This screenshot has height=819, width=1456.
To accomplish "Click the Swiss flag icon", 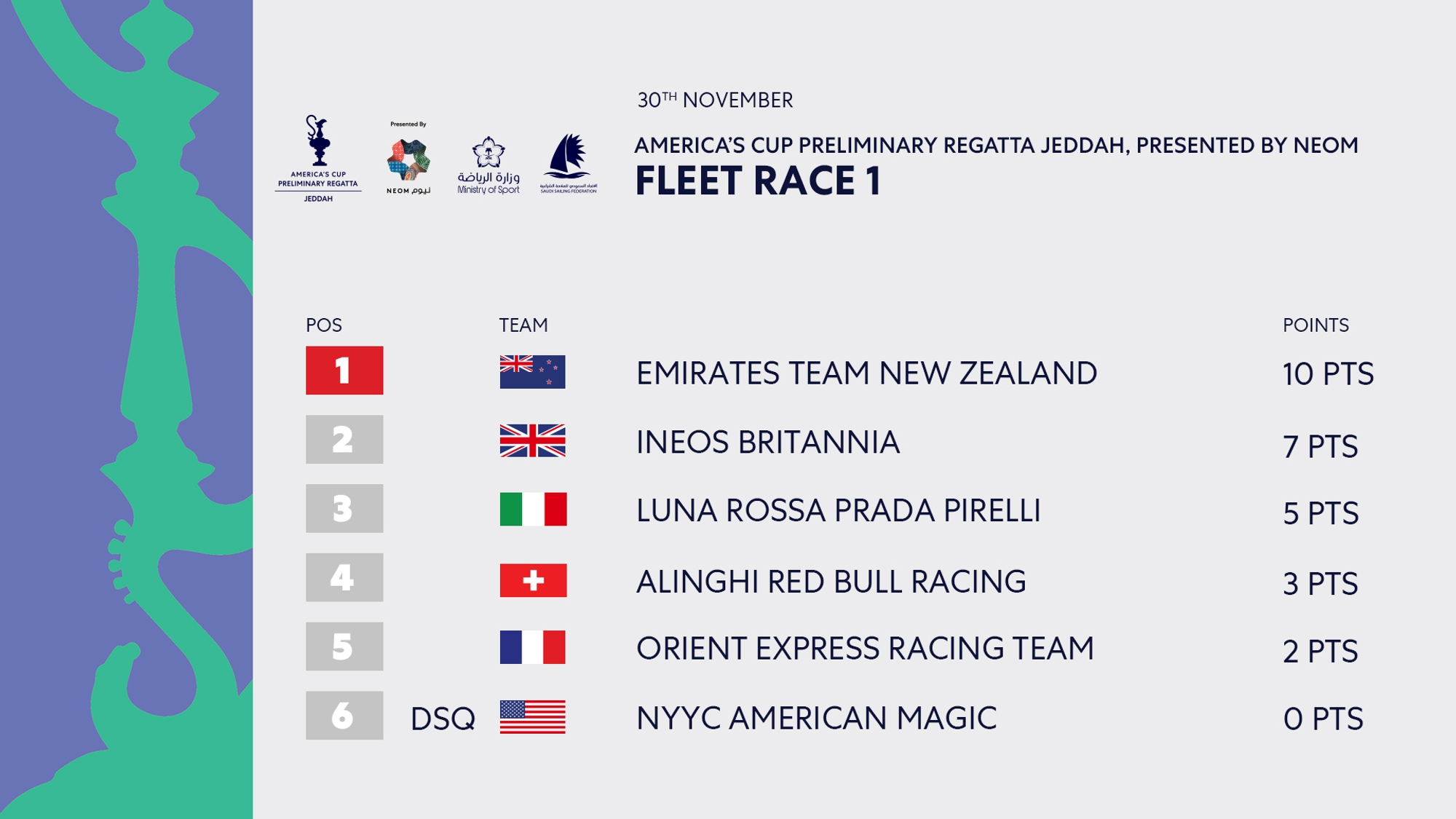I will click(x=533, y=580).
